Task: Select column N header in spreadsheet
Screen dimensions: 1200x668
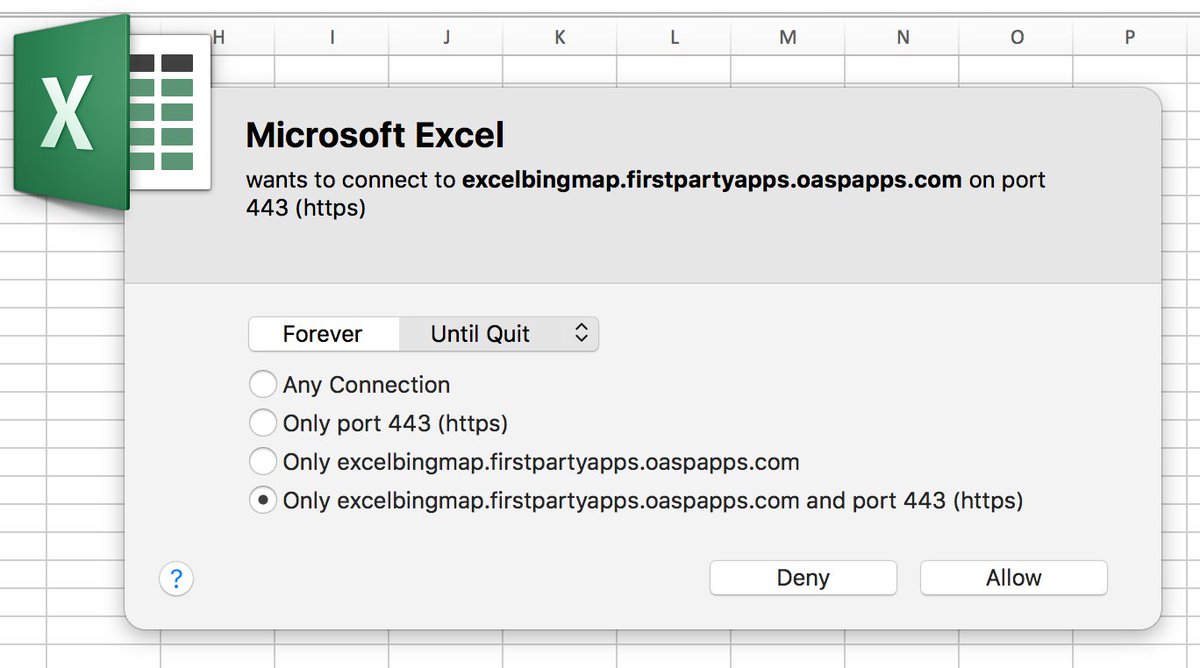Action: (902, 38)
